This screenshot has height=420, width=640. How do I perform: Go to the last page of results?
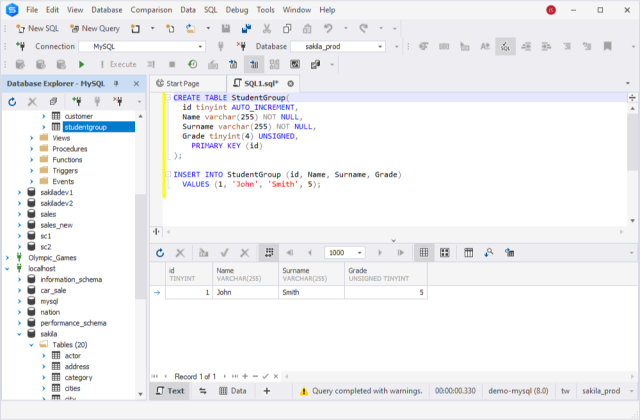pos(400,253)
